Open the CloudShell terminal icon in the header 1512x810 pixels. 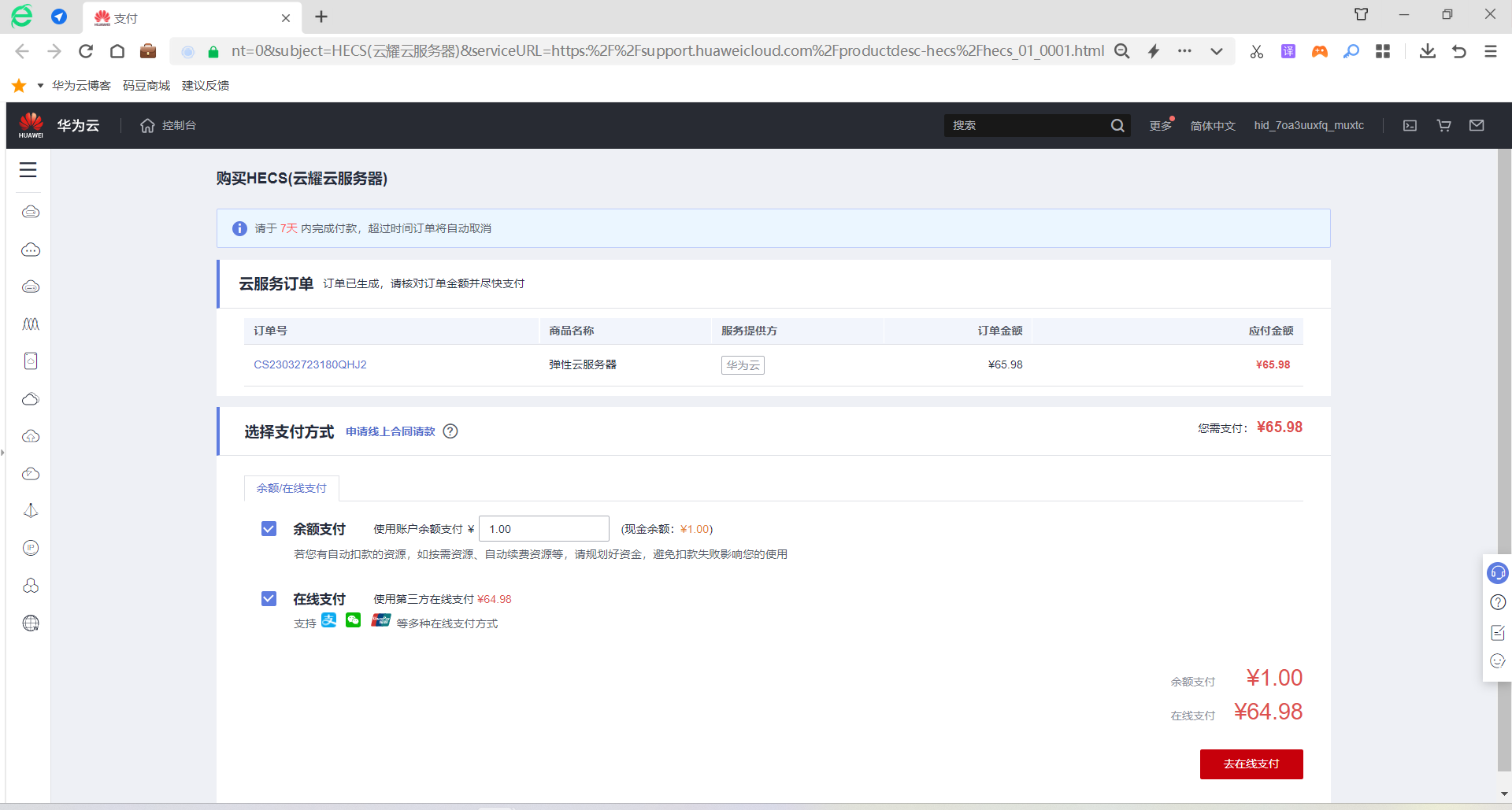1410,125
